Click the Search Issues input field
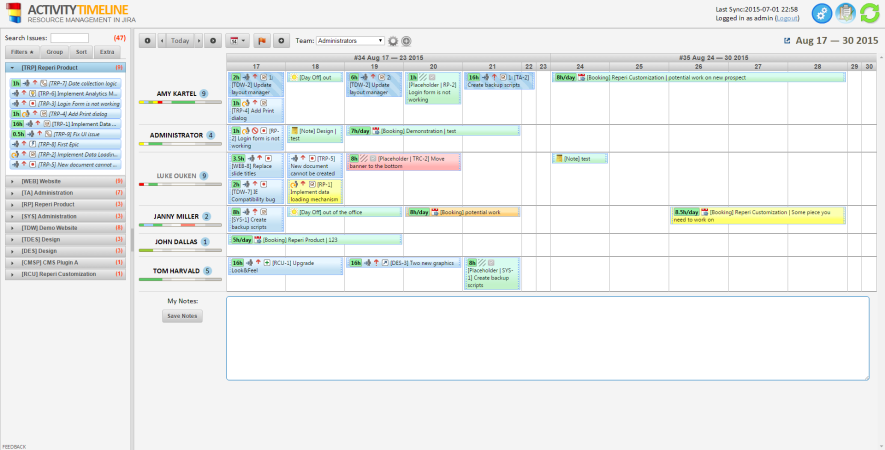Viewport: 885px width, 450px height. click(x=70, y=38)
